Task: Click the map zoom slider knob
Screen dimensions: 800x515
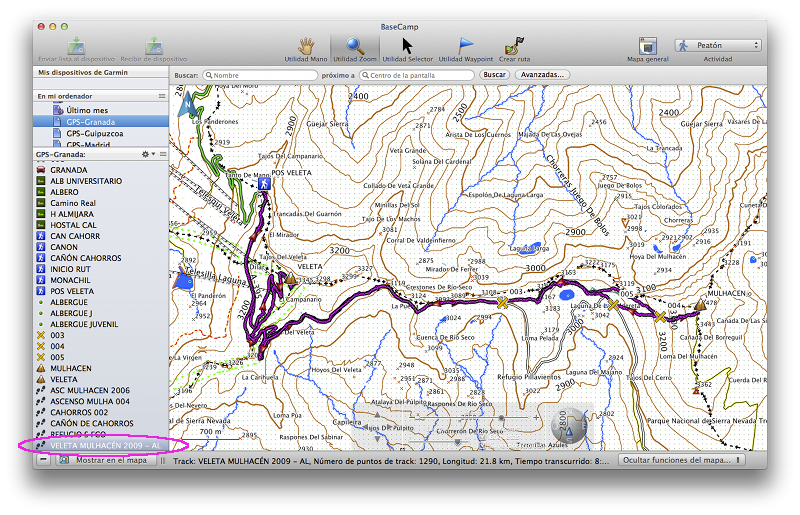Action: [502, 418]
